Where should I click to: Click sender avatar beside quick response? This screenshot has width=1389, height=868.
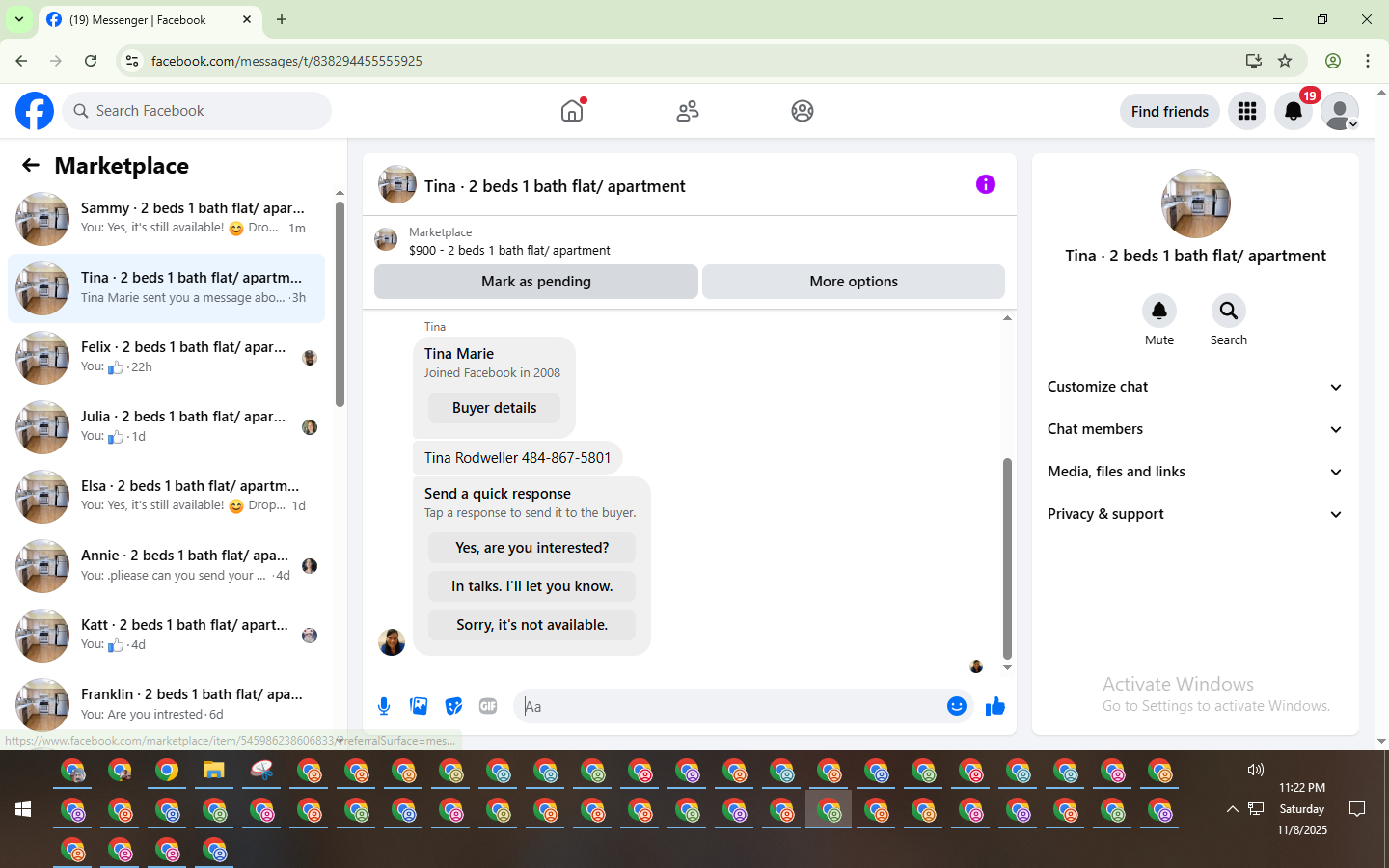392,642
